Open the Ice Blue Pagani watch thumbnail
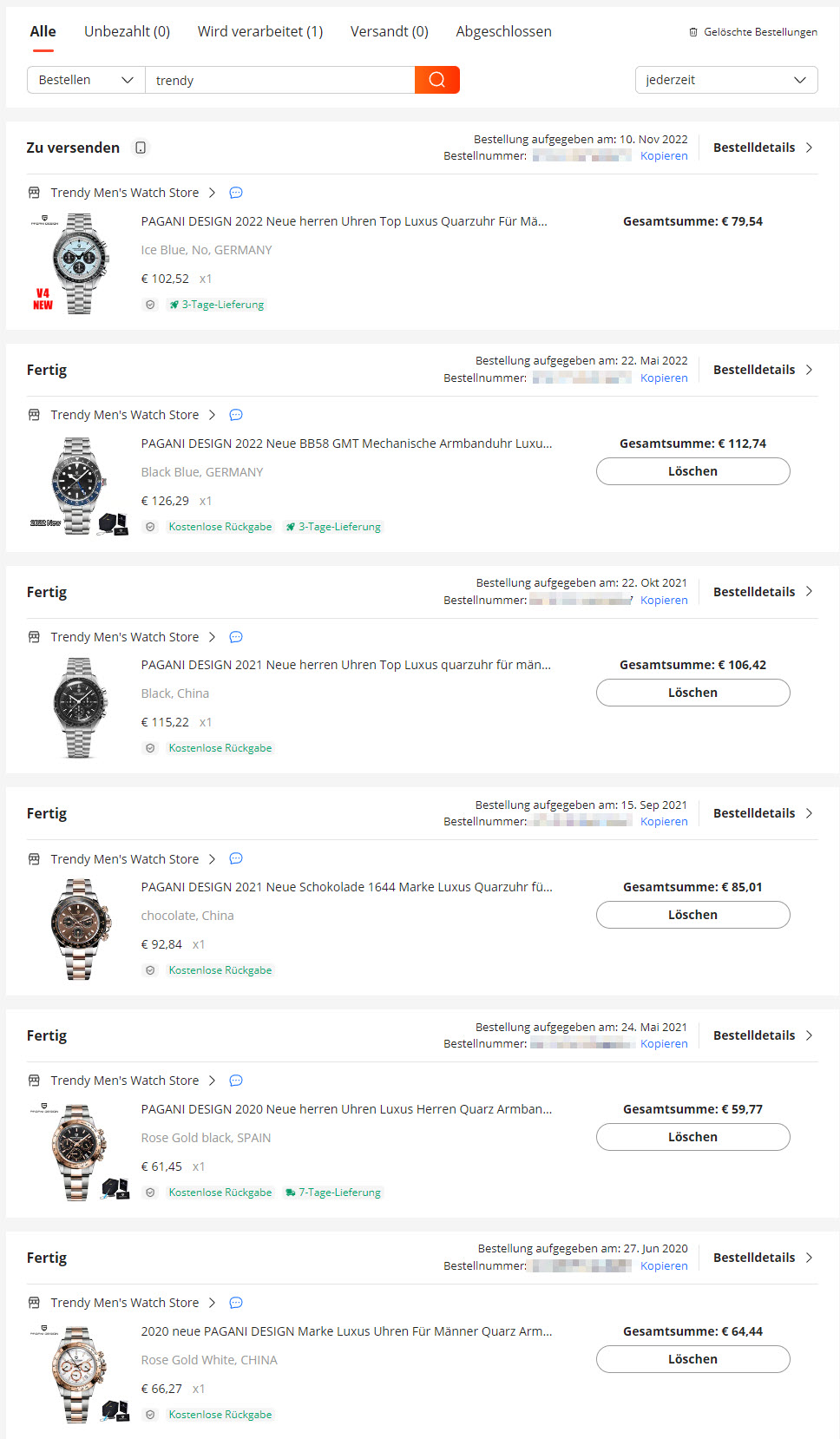840x1439 pixels. coord(79,263)
